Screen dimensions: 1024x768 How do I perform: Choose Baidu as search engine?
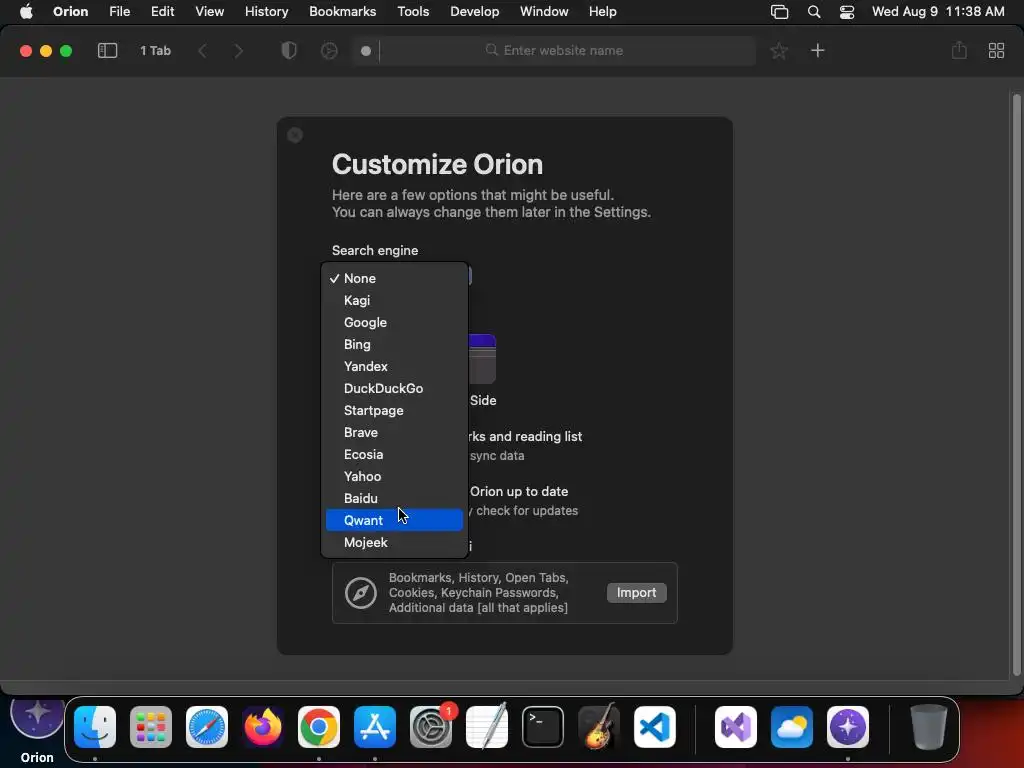394,498
